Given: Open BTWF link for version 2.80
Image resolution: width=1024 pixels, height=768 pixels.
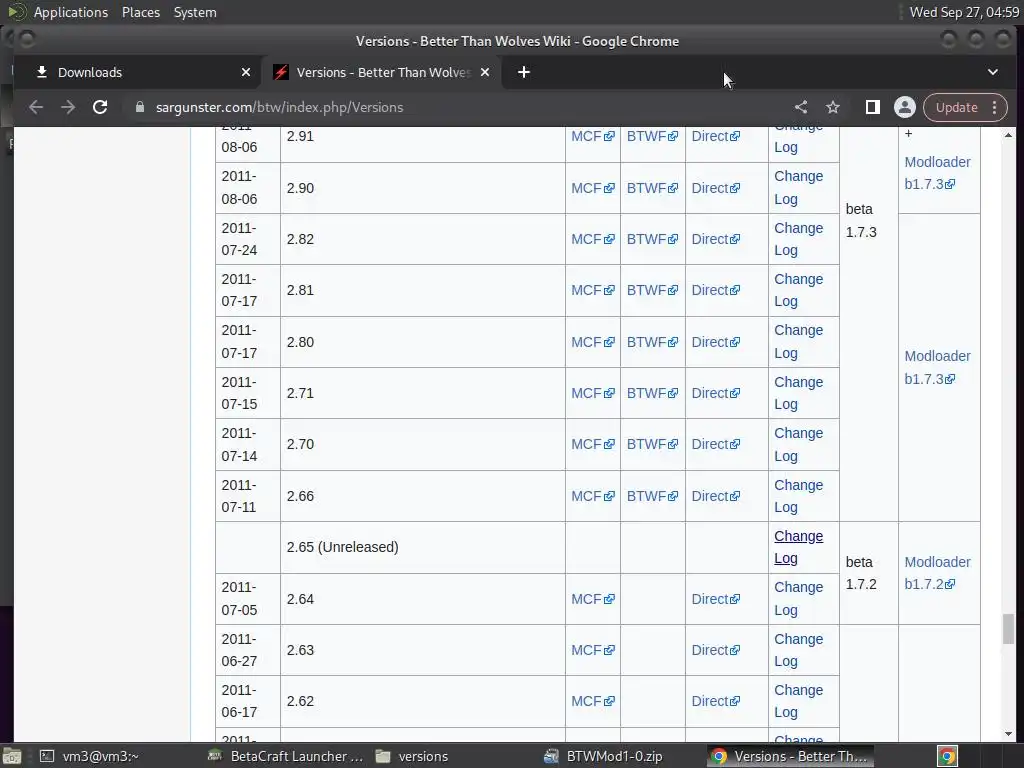Looking at the screenshot, I should coord(652,342).
